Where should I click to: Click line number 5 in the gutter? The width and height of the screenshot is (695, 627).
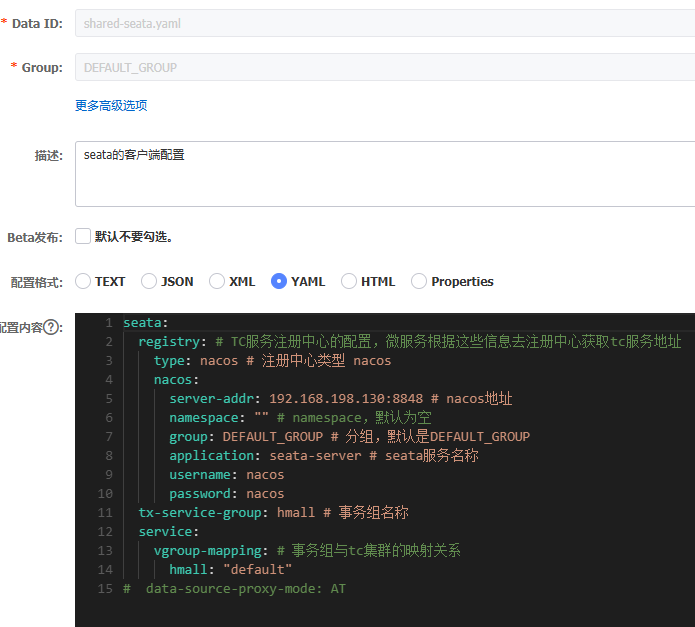point(109,399)
